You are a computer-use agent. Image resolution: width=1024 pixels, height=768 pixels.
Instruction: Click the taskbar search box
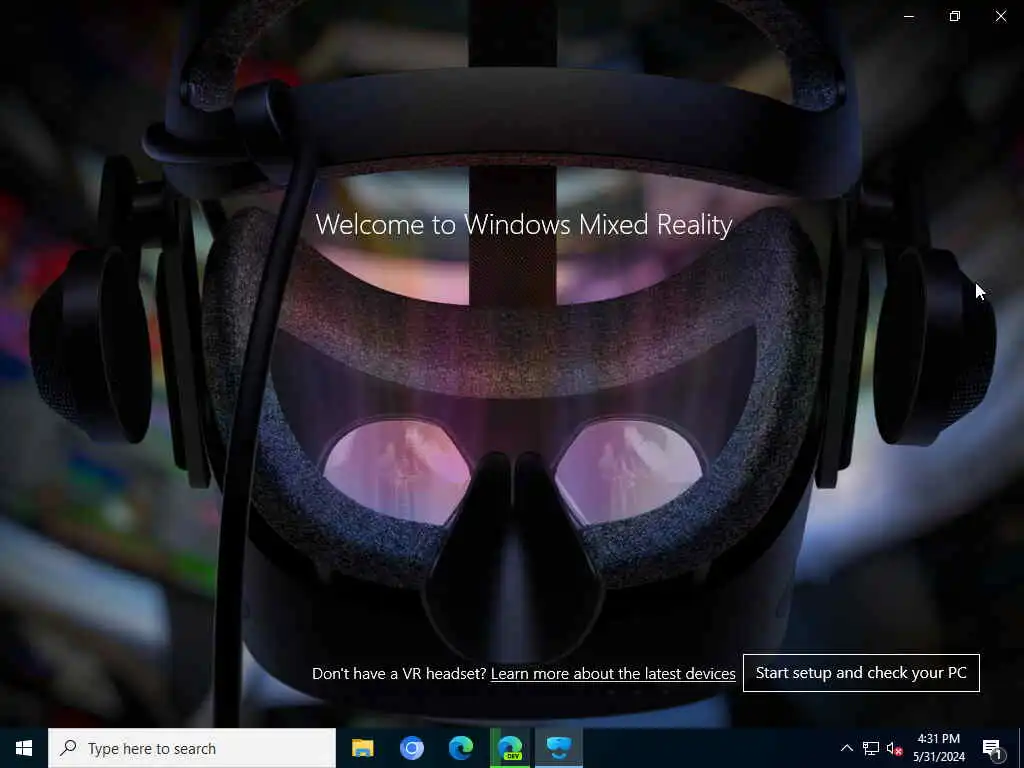click(x=192, y=748)
